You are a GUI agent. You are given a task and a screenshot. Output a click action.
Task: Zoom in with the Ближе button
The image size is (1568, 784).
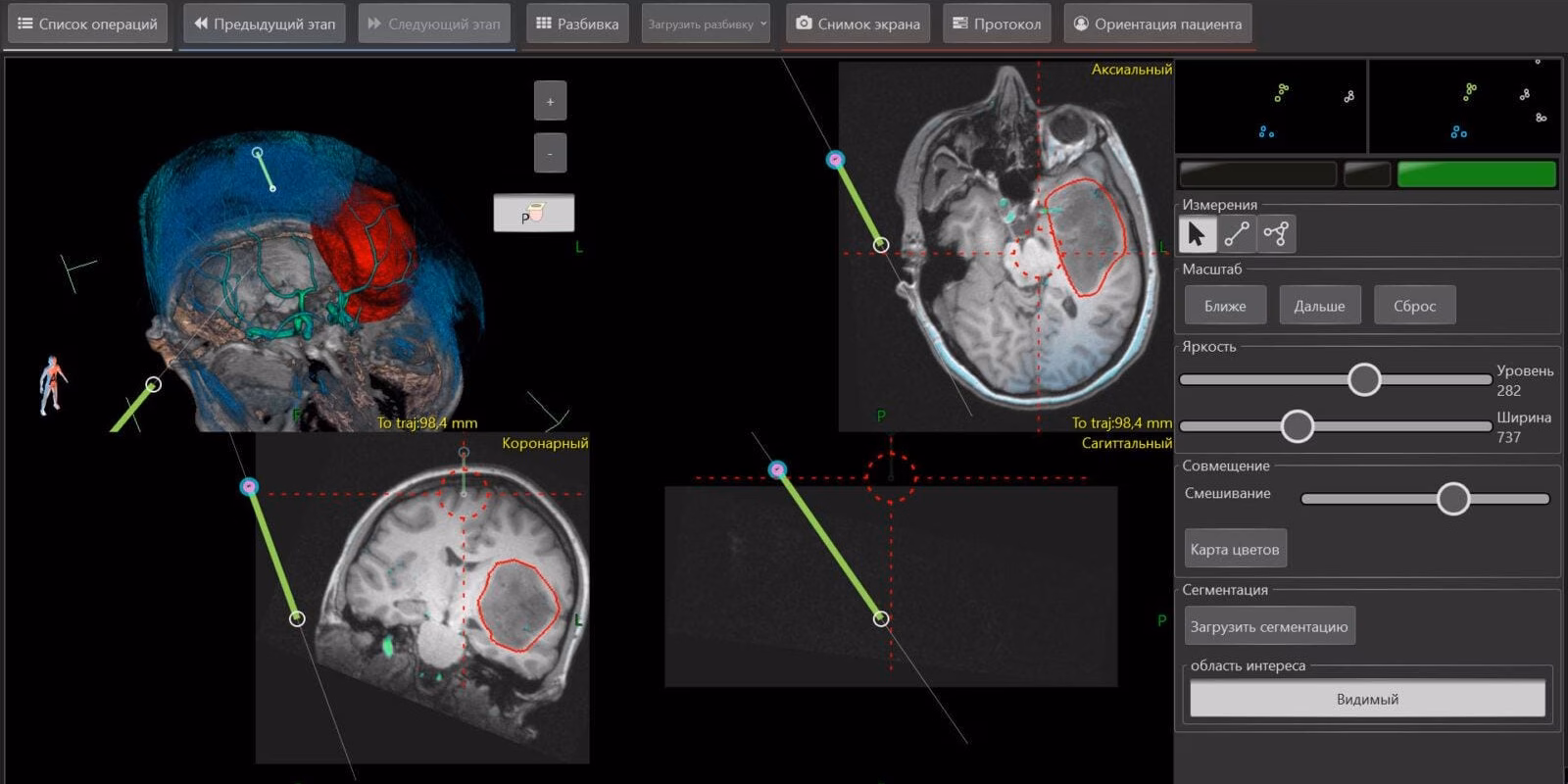click(x=1225, y=306)
